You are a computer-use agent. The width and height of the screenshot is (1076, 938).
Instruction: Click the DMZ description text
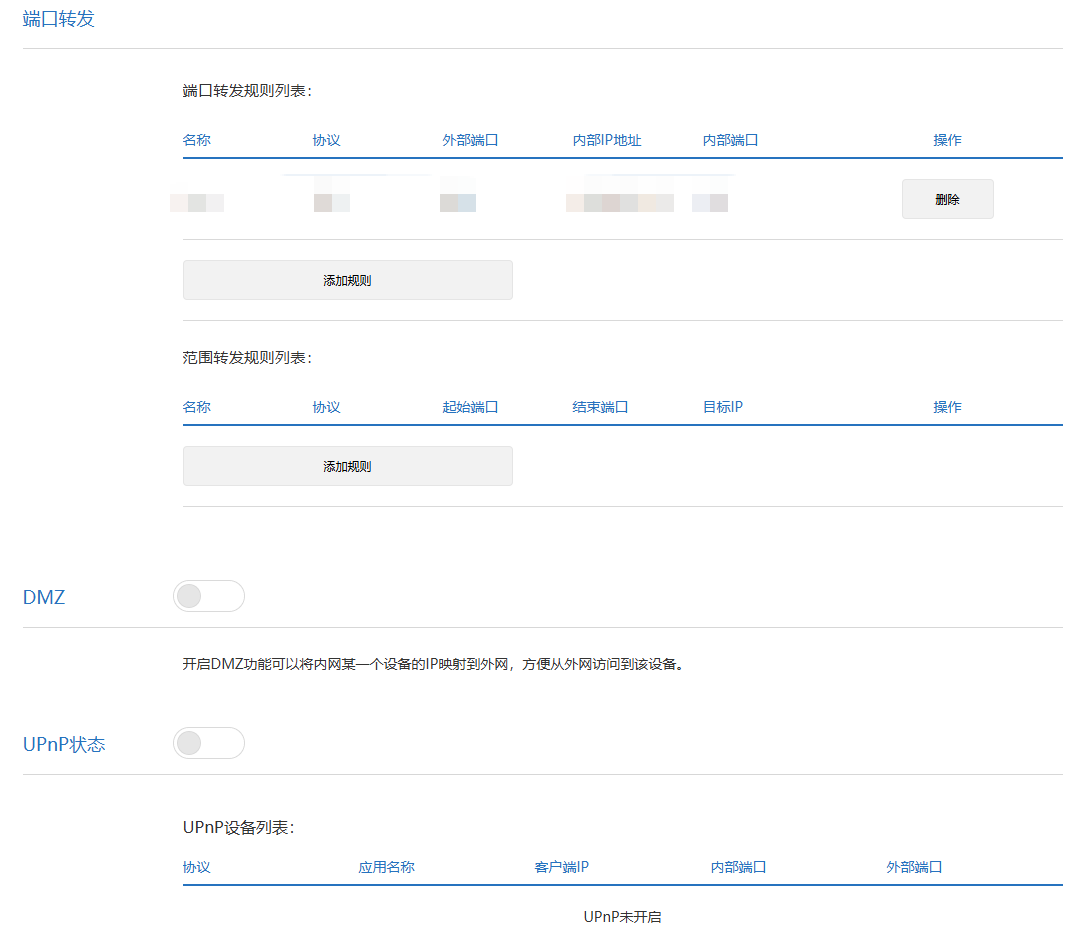click(433, 664)
